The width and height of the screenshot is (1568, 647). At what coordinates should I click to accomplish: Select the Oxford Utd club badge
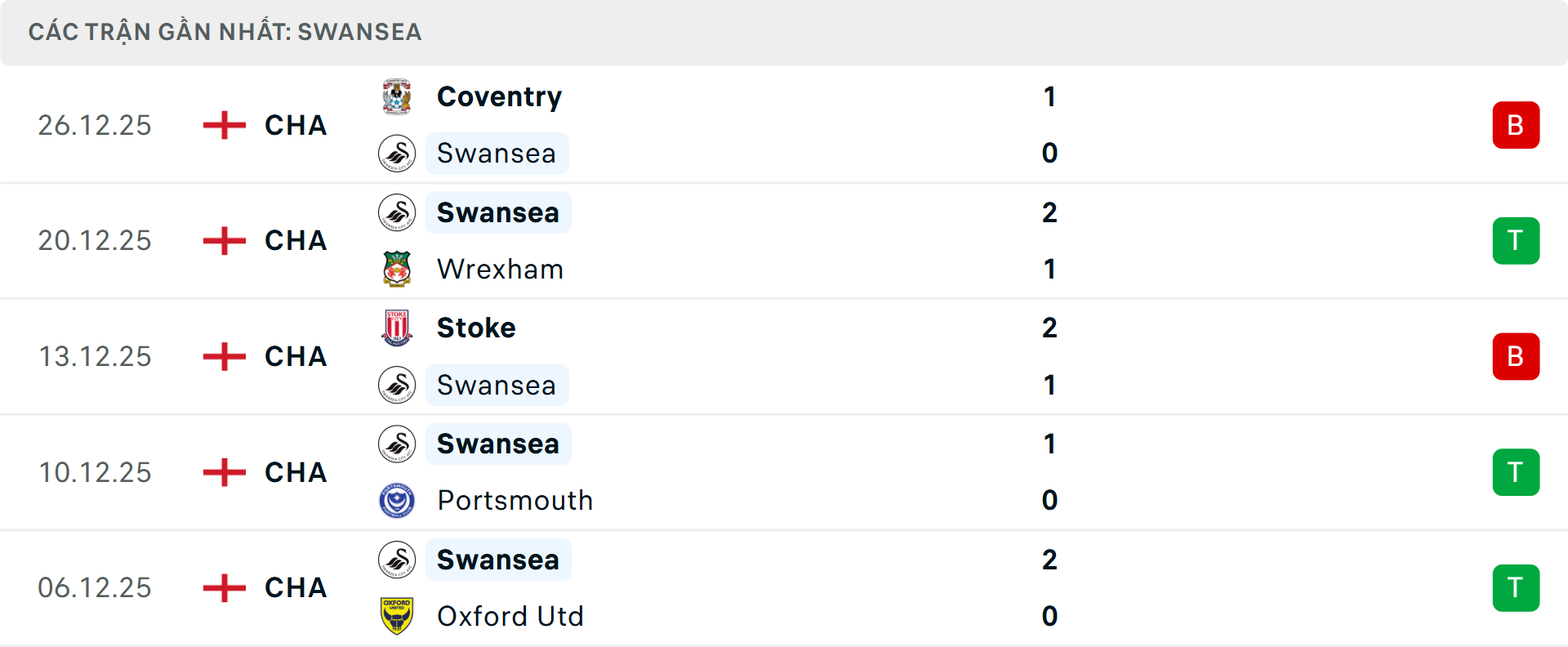coord(397,617)
